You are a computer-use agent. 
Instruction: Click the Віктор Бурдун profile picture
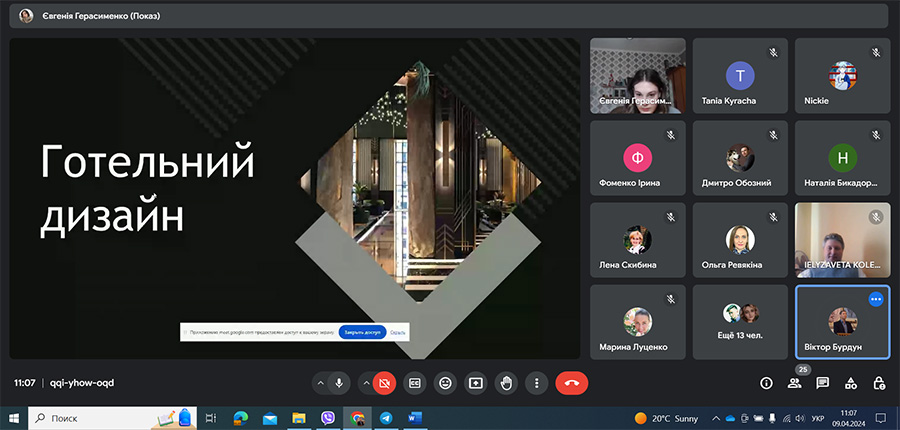pos(843,321)
